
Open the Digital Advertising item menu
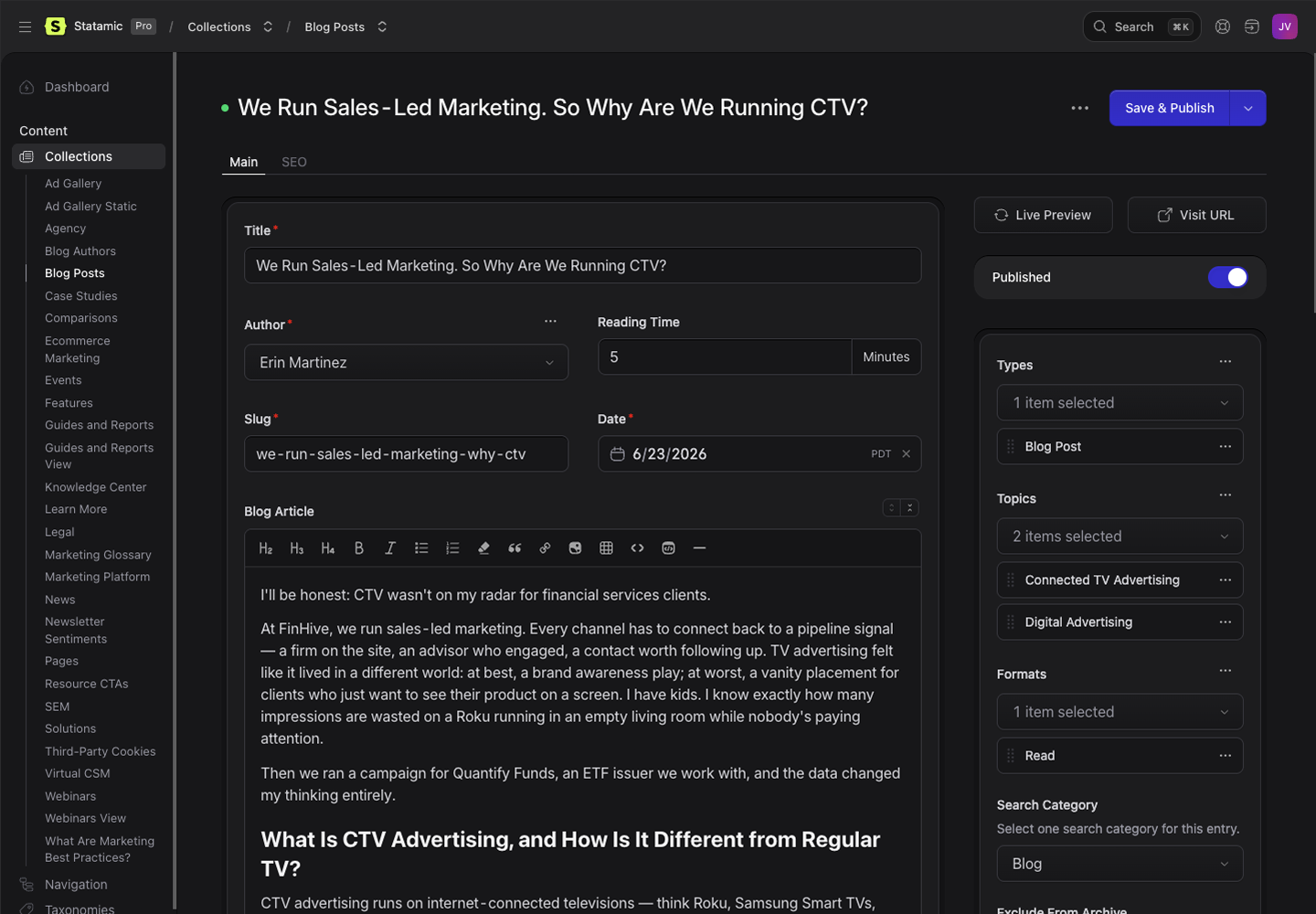coord(1226,622)
